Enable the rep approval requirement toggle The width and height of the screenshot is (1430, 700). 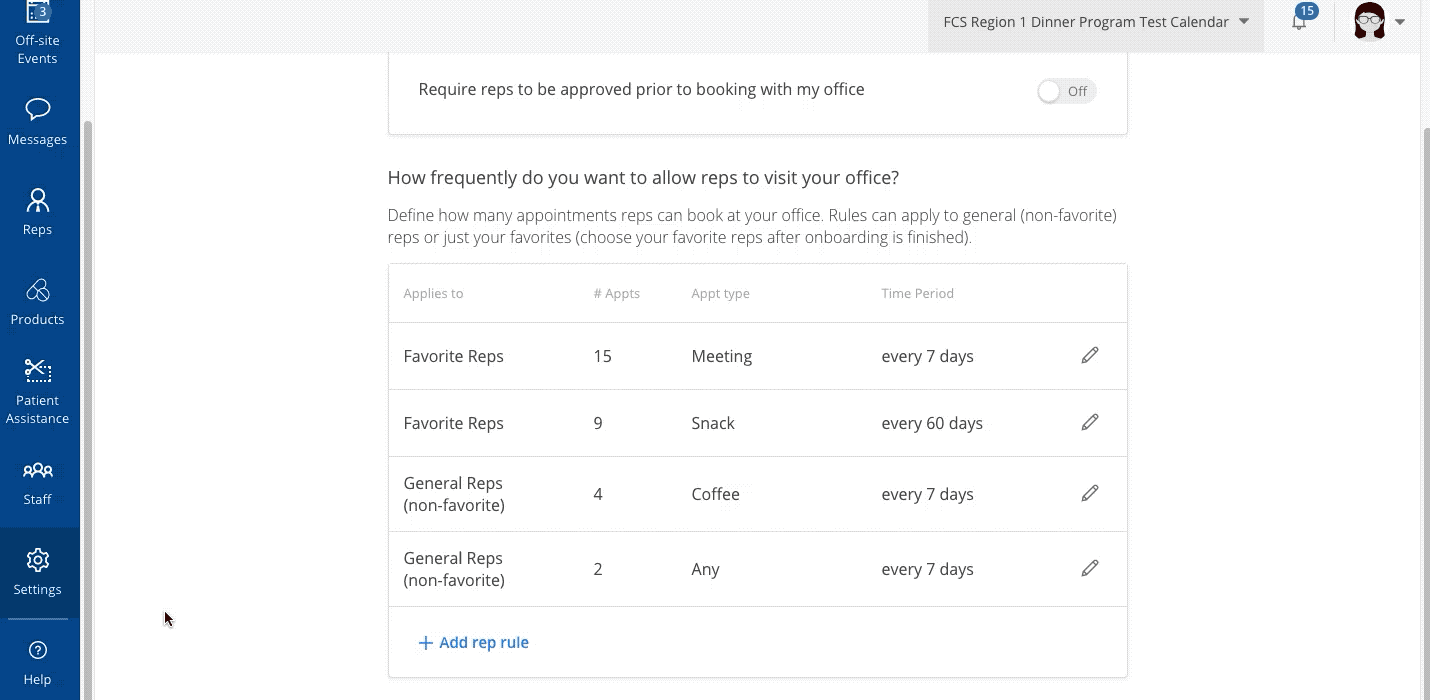1066,90
